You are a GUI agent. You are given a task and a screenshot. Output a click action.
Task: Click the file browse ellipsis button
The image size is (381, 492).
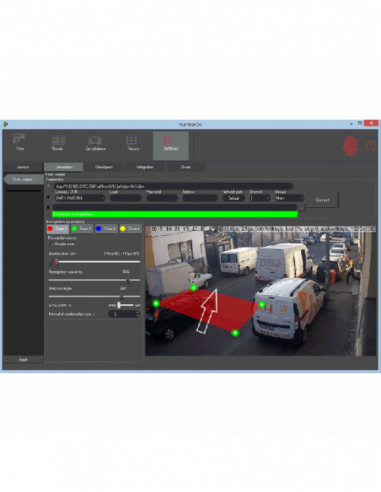[x=302, y=208]
